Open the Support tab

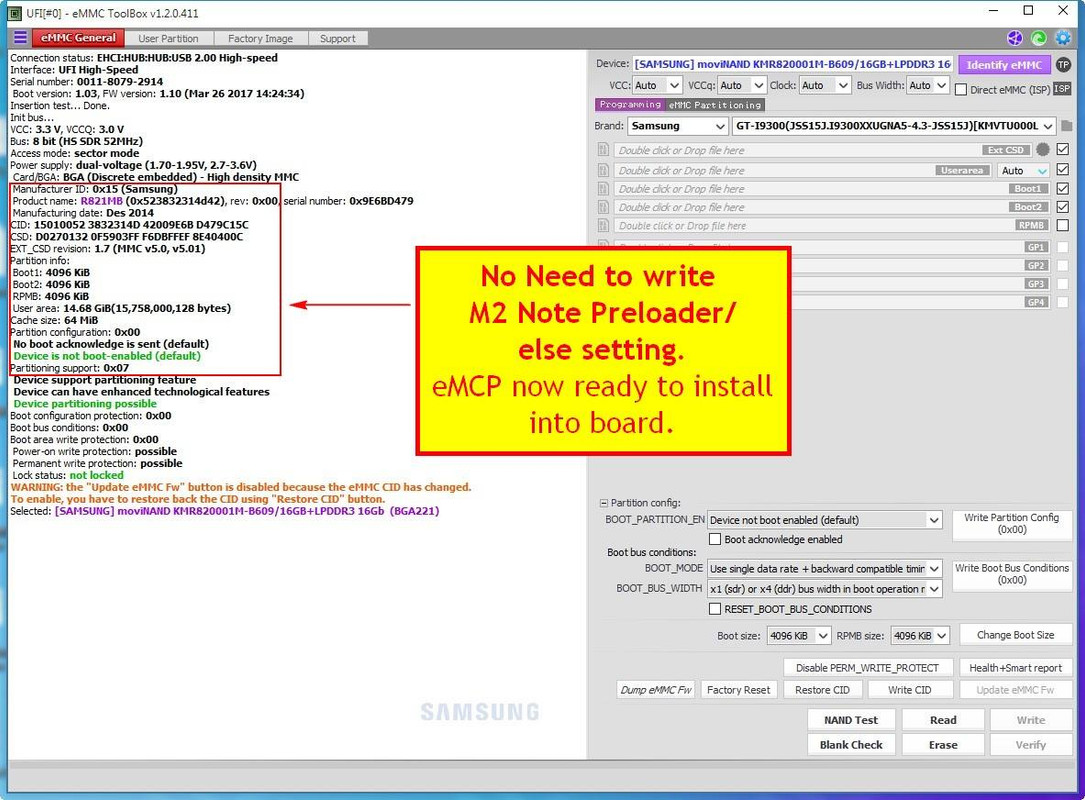338,39
